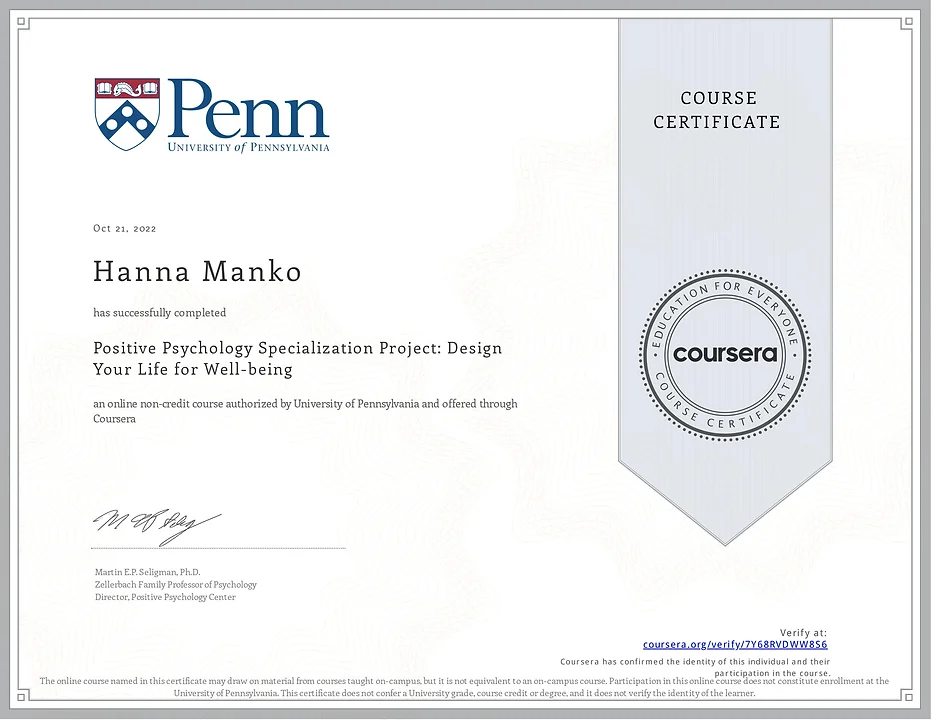Click the 'has successfully completed' text
This screenshot has height=721, width=933.
[x=160, y=313]
